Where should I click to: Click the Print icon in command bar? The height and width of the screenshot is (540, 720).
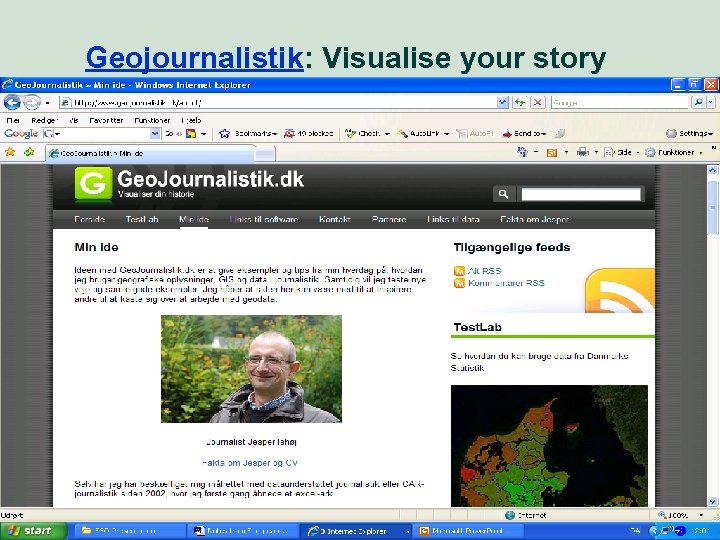tap(582, 152)
